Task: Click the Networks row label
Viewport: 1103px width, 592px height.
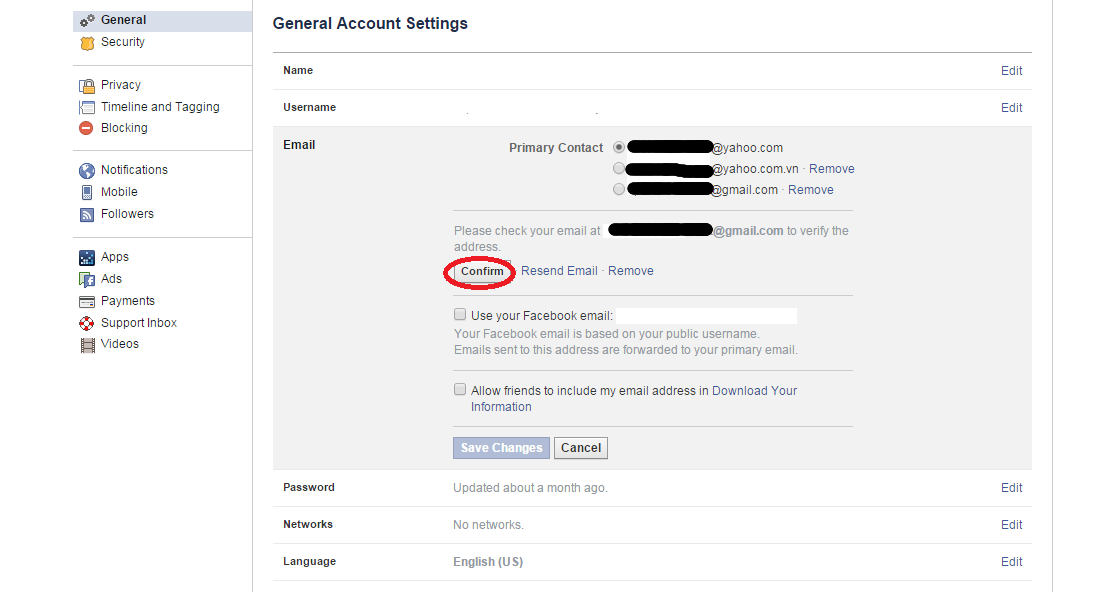Action: point(308,525)
